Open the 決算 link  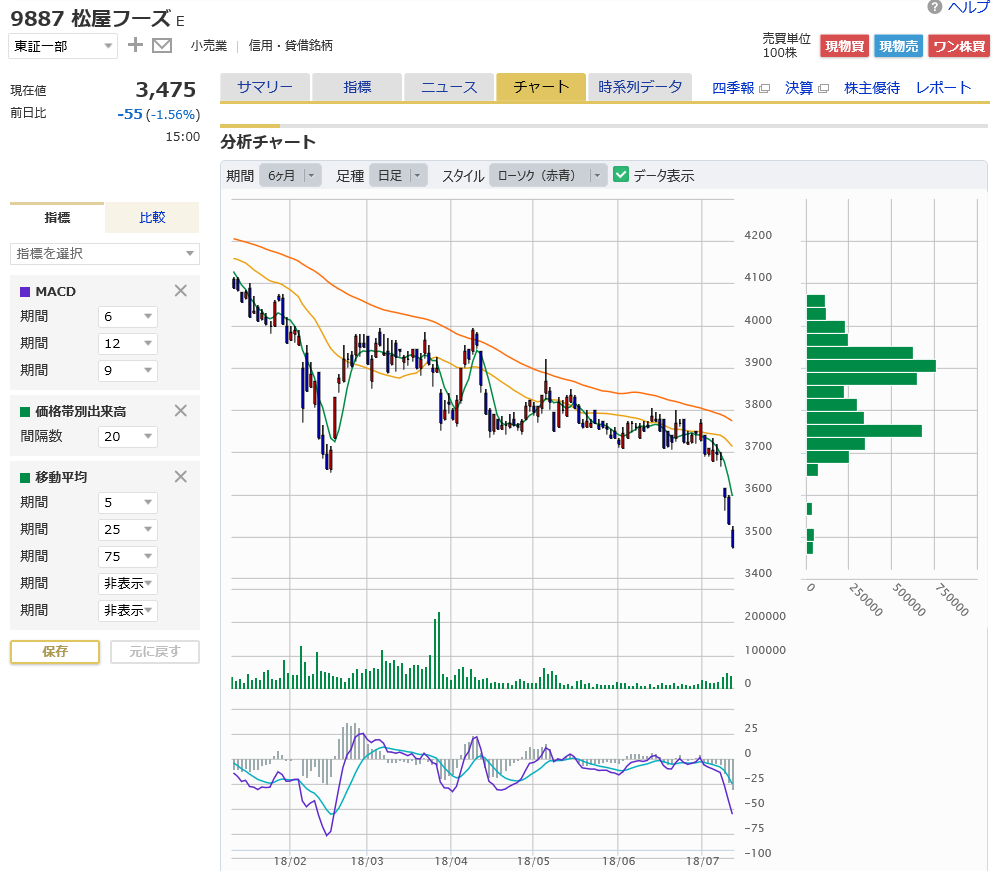(799, 88)
